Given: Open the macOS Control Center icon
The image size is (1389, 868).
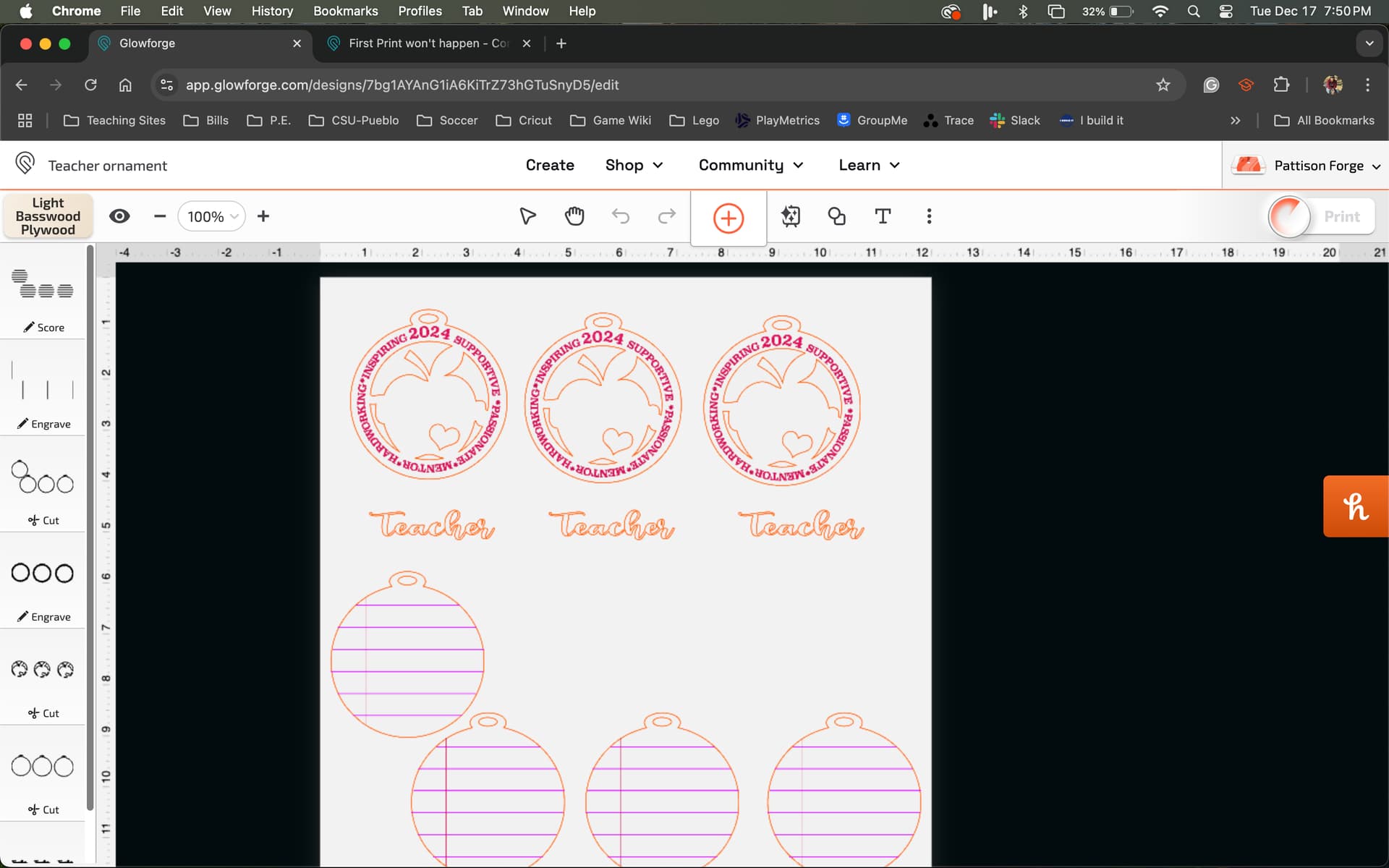Looking at the screenshot, I should click(x=1226, y=11).
